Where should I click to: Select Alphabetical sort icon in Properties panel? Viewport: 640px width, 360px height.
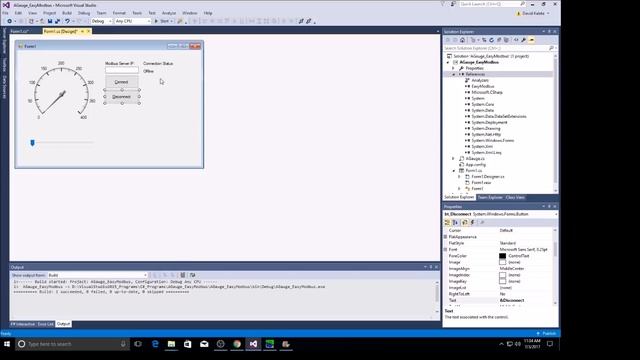[x=456, y=222]
